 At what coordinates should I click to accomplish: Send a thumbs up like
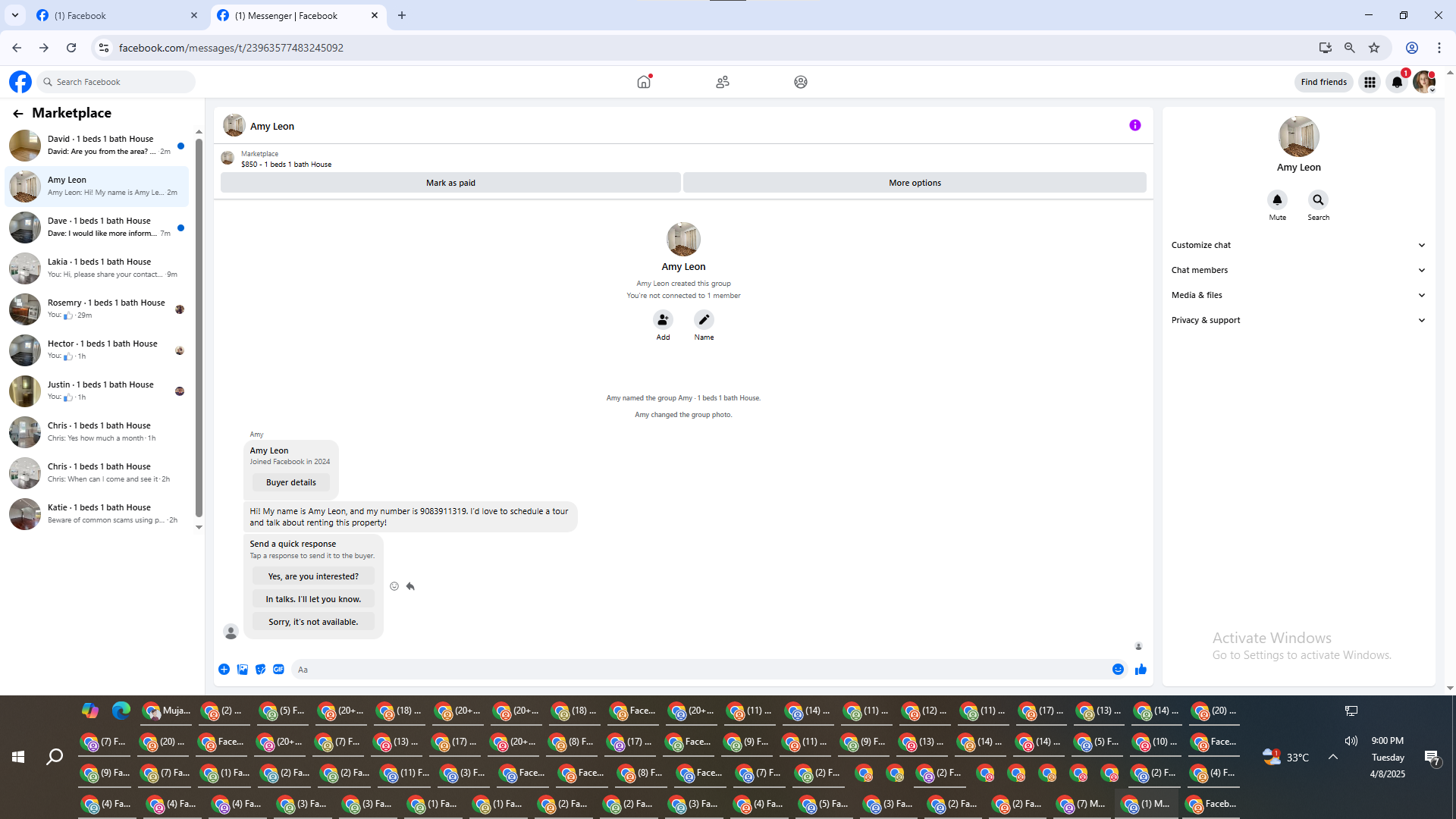click(1141, 670)
